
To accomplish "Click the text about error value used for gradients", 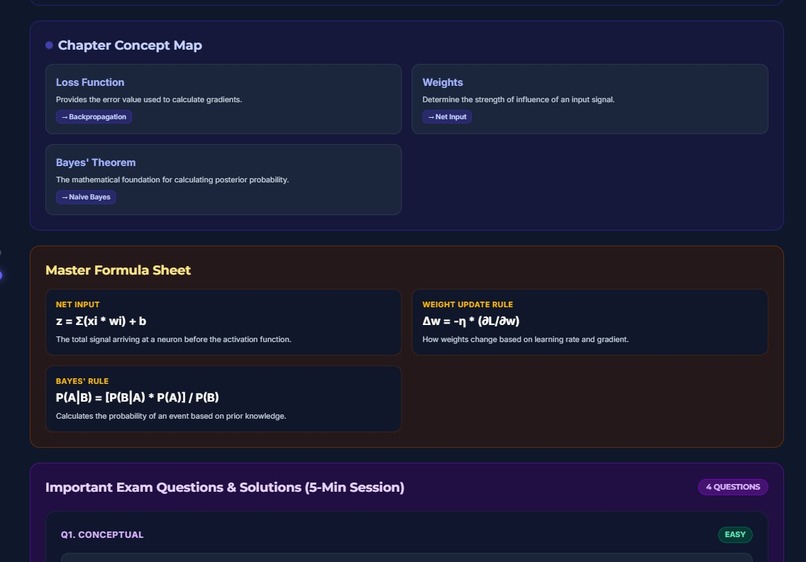I will pyautogui.click(x=149, y=100).
